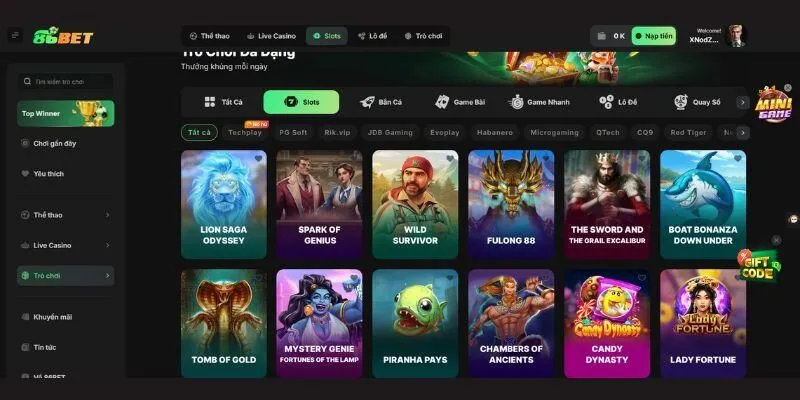
Task: Expand the Thể thao sidebar chevron
Action: point(107,215)
